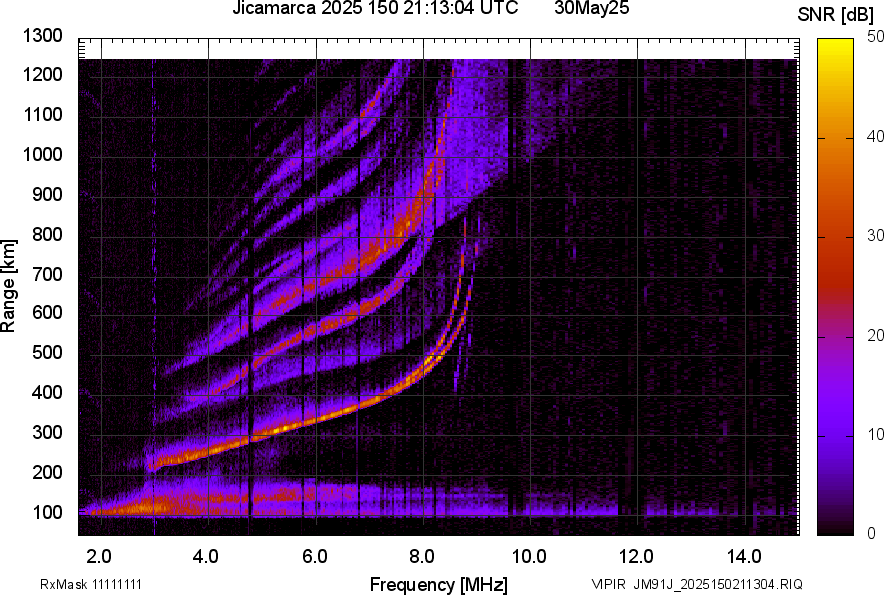This screenshot has width=884, height=595.
Task: Click the frequency tick label '6.0'
Action: coord(315,557)
